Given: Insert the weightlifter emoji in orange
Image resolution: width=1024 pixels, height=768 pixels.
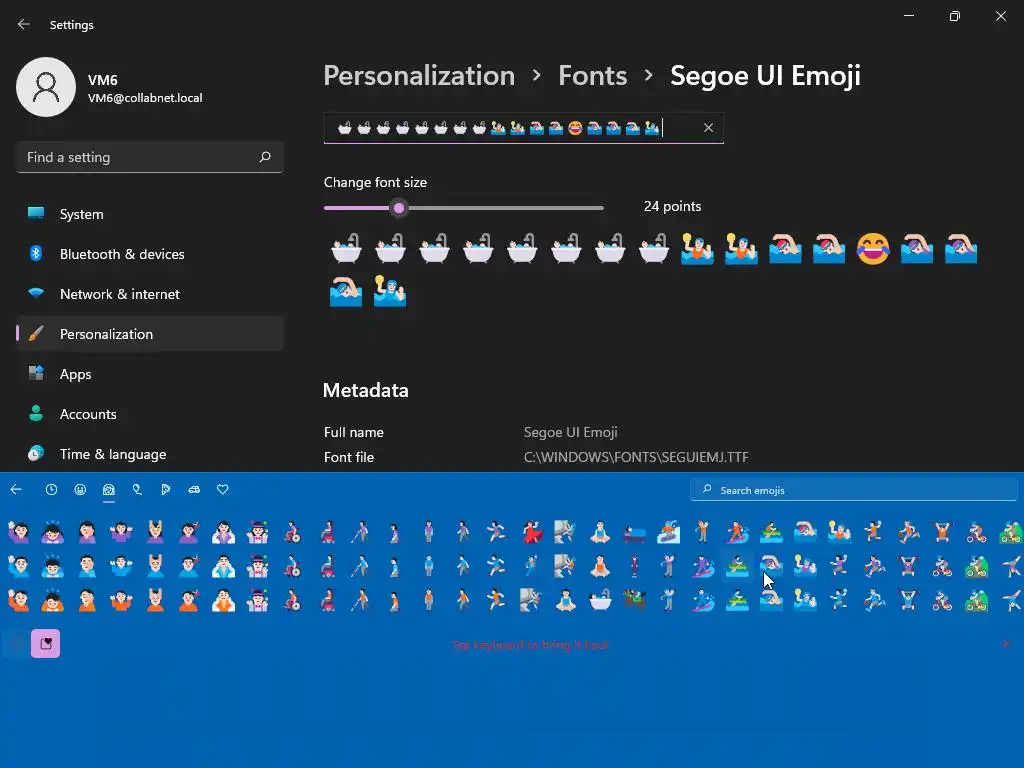Looking at the screenshot, I should (x=942, y=533).
